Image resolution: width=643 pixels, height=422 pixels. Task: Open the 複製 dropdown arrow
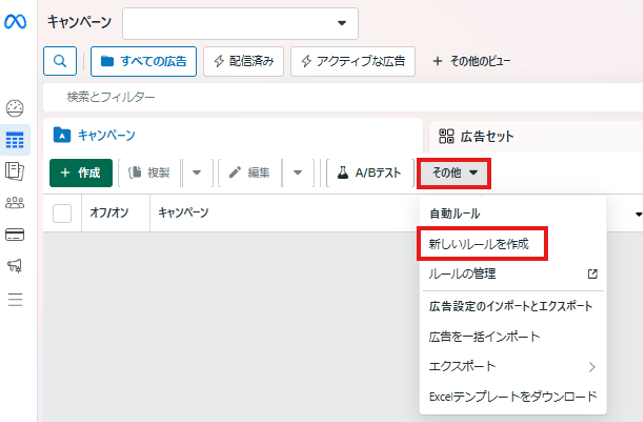pyautogui.click(x=197, y=173)
